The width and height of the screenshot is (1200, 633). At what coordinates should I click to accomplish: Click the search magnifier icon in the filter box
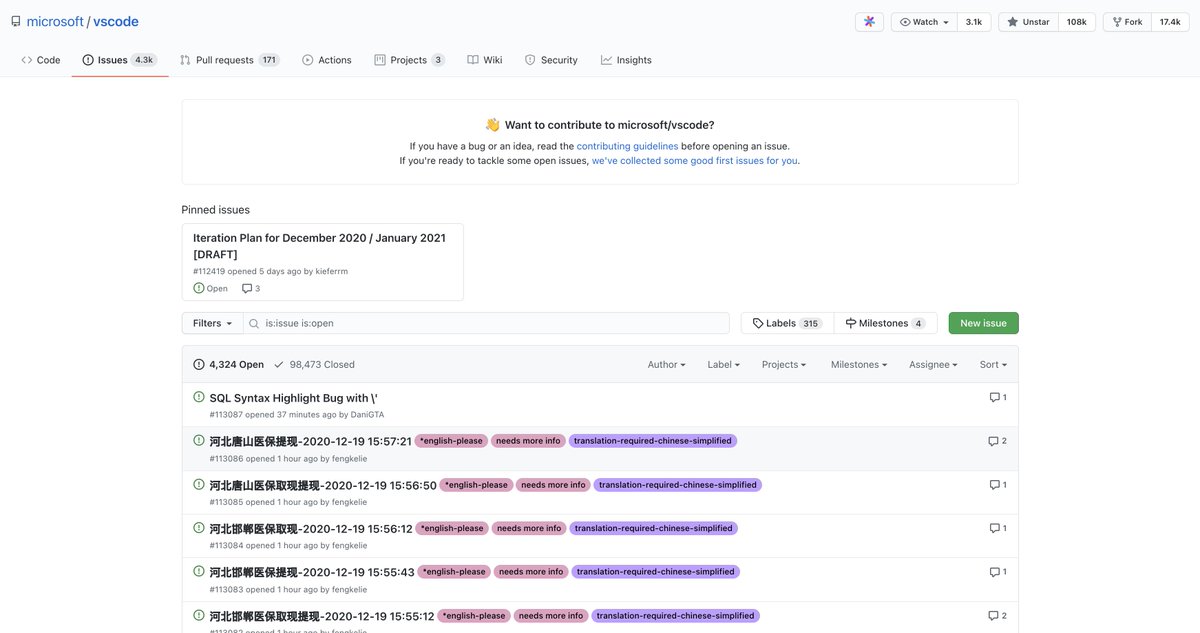(x=254, y=324)
